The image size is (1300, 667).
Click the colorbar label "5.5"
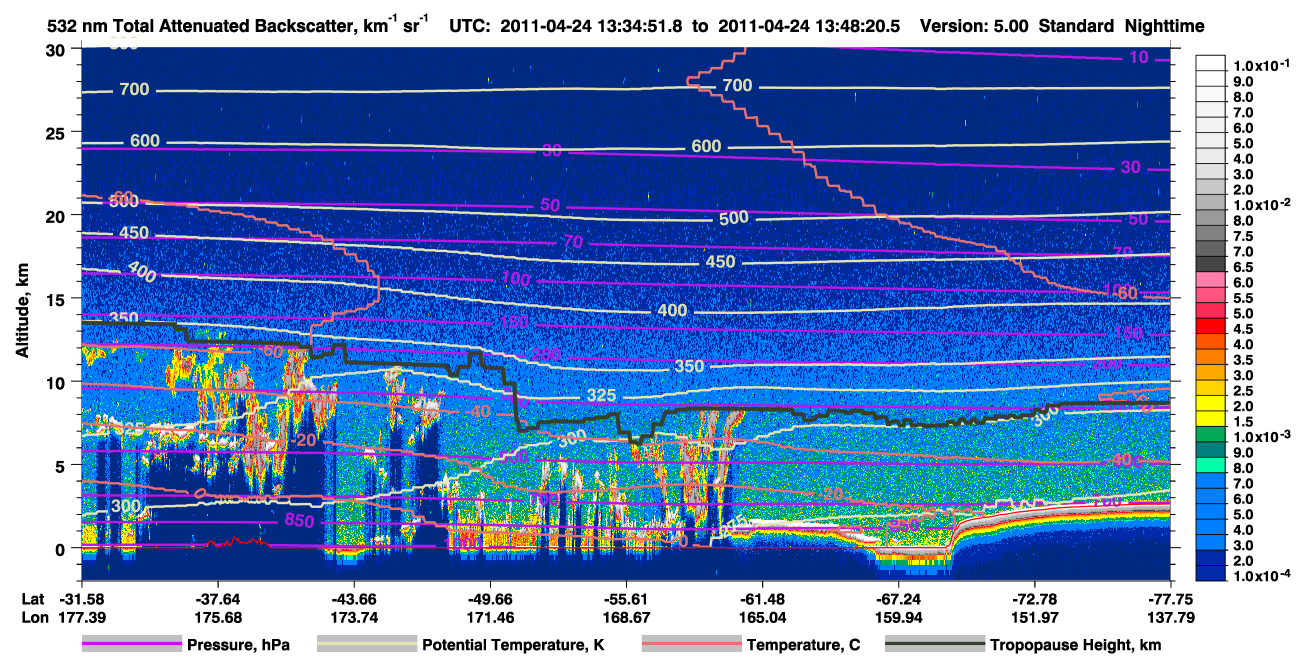(x=1243, y=298)
